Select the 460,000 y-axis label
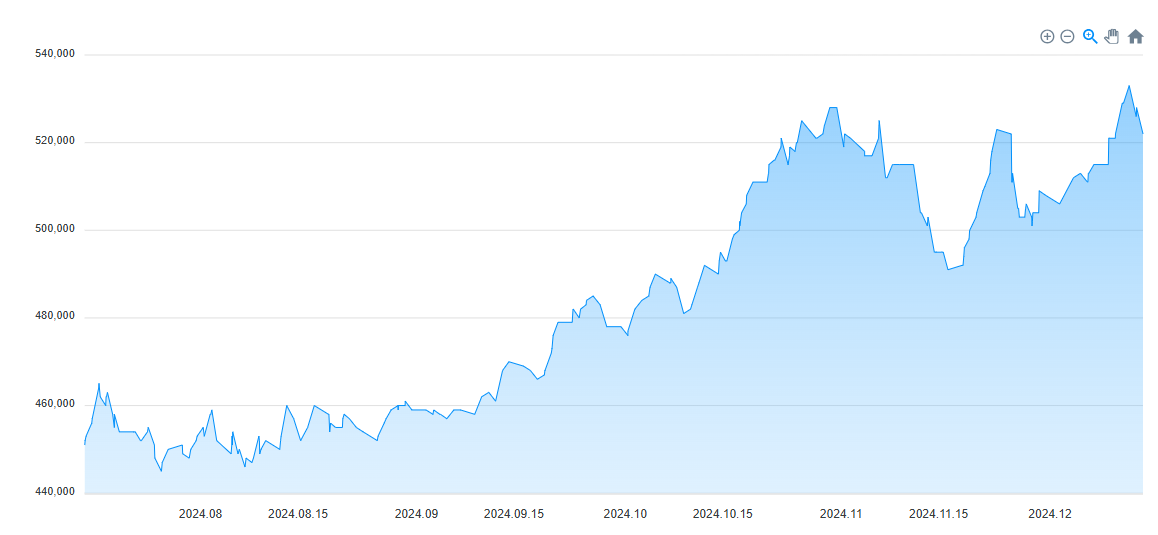This screenshot has height=535, width=1158. [x=55, y=404]
